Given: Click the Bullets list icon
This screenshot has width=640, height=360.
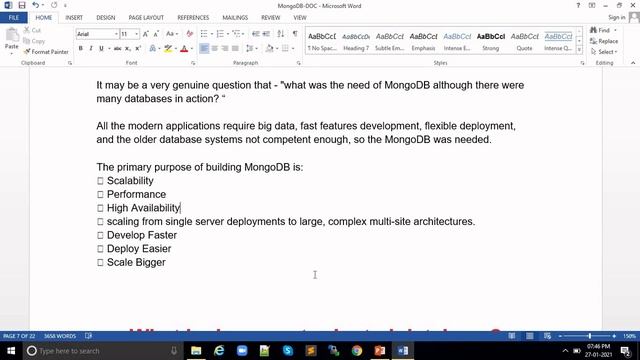Looking at the screenshot, I should (x=204, y=34).
